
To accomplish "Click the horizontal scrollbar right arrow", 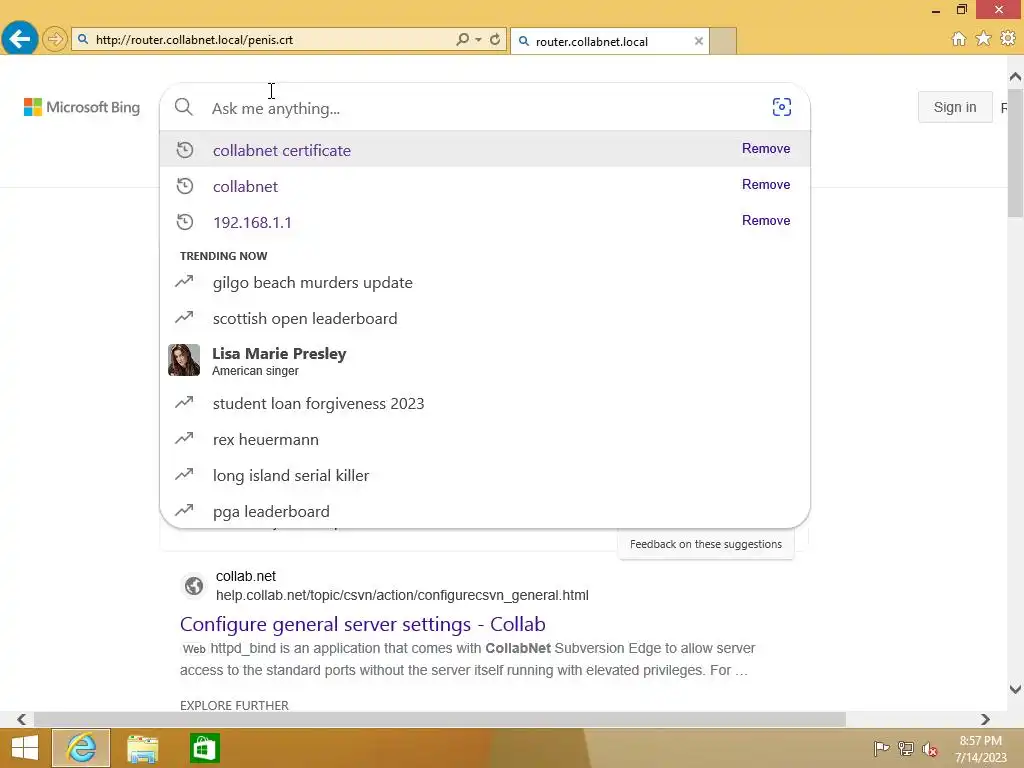I will pyautogui.click(x=985, y=719).
